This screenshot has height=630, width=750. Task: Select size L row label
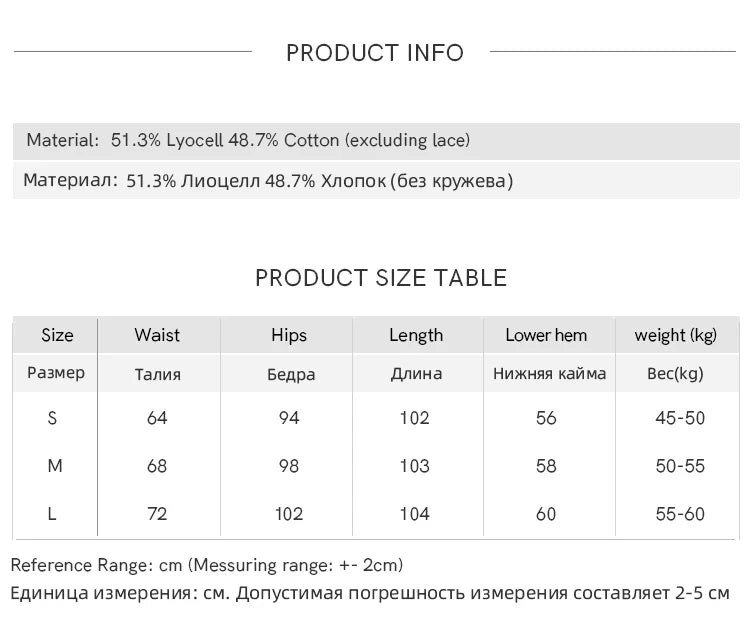(x=52, y=514)
